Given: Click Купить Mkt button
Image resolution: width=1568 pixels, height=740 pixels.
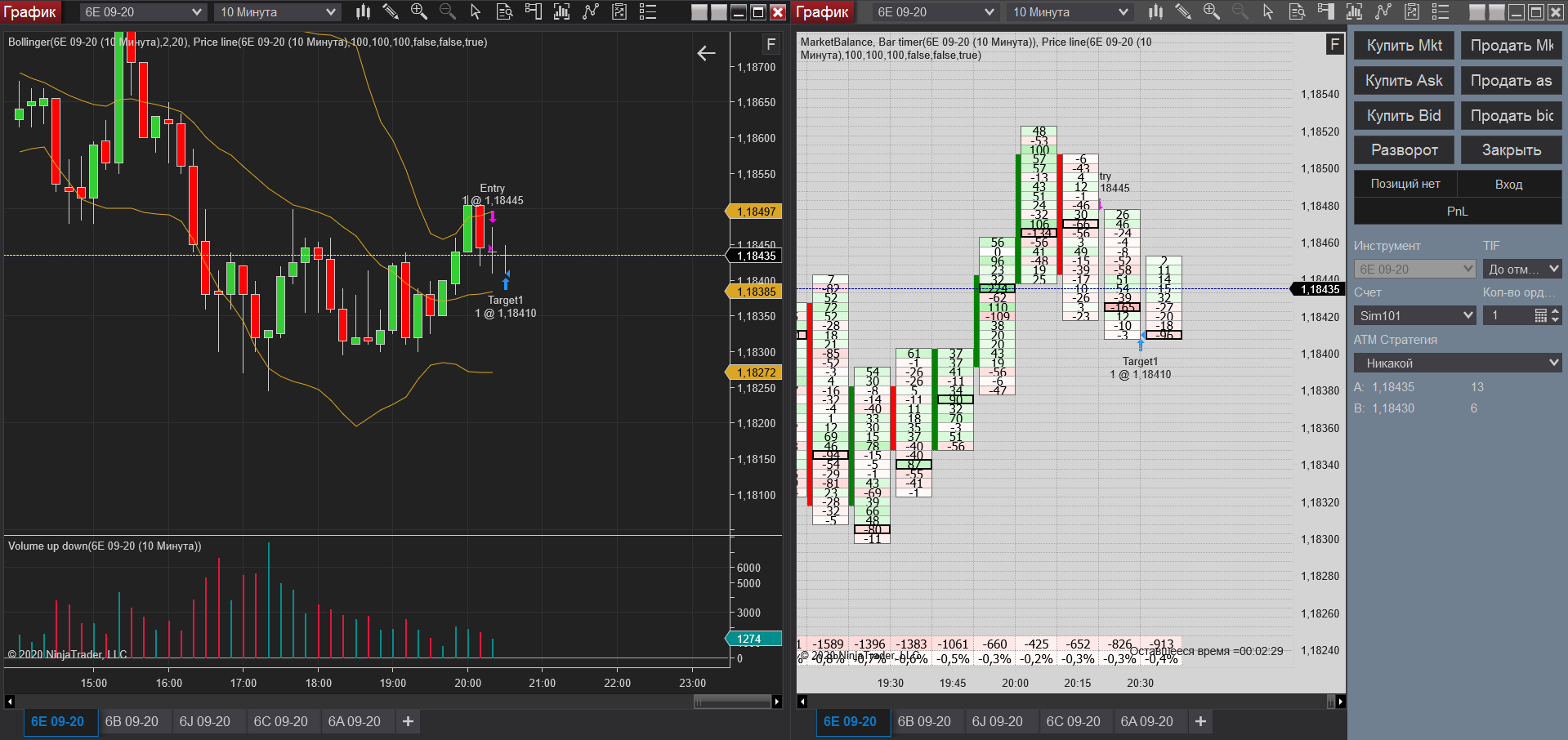Looking at the screenshot, I should (x=1405, y=46).
